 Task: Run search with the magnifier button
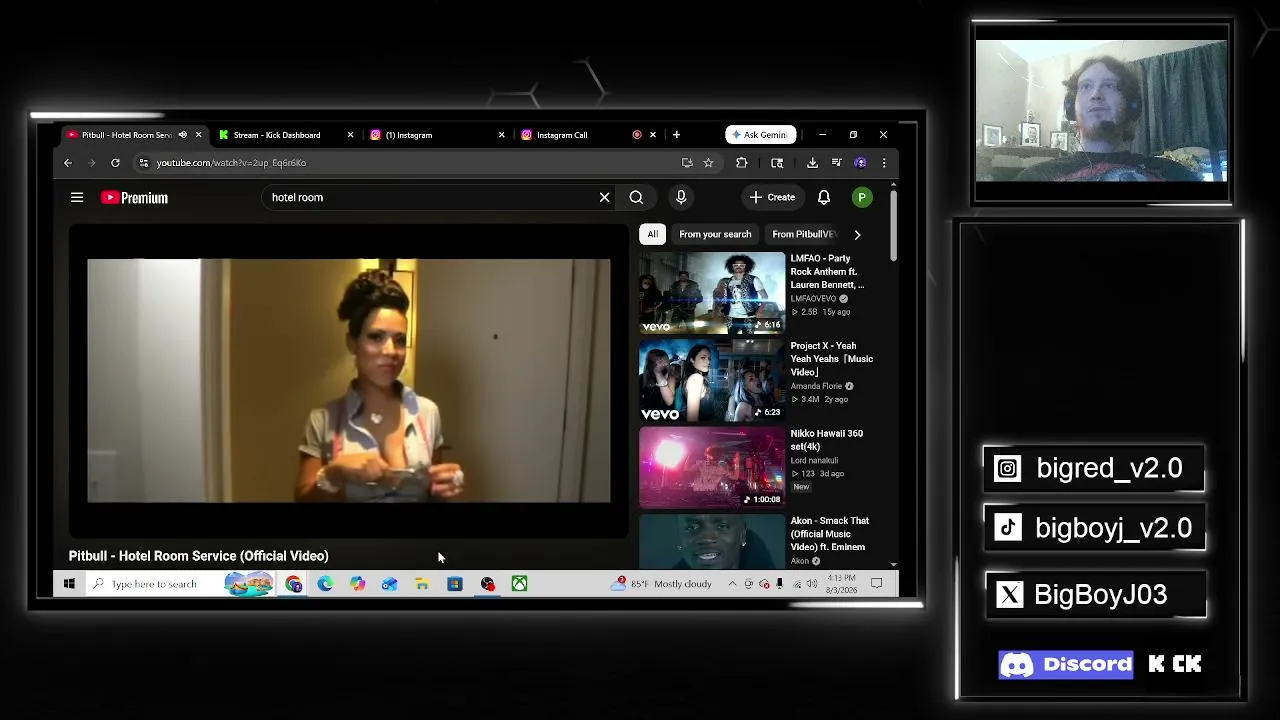(636, 197)
